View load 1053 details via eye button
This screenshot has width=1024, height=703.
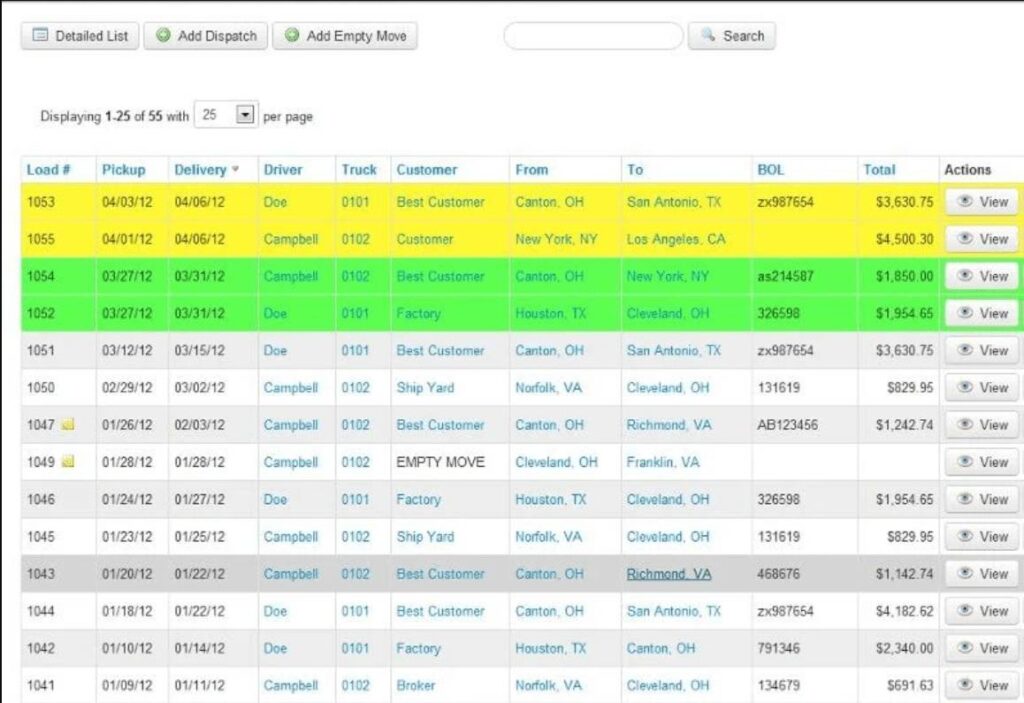coord(982,202)
